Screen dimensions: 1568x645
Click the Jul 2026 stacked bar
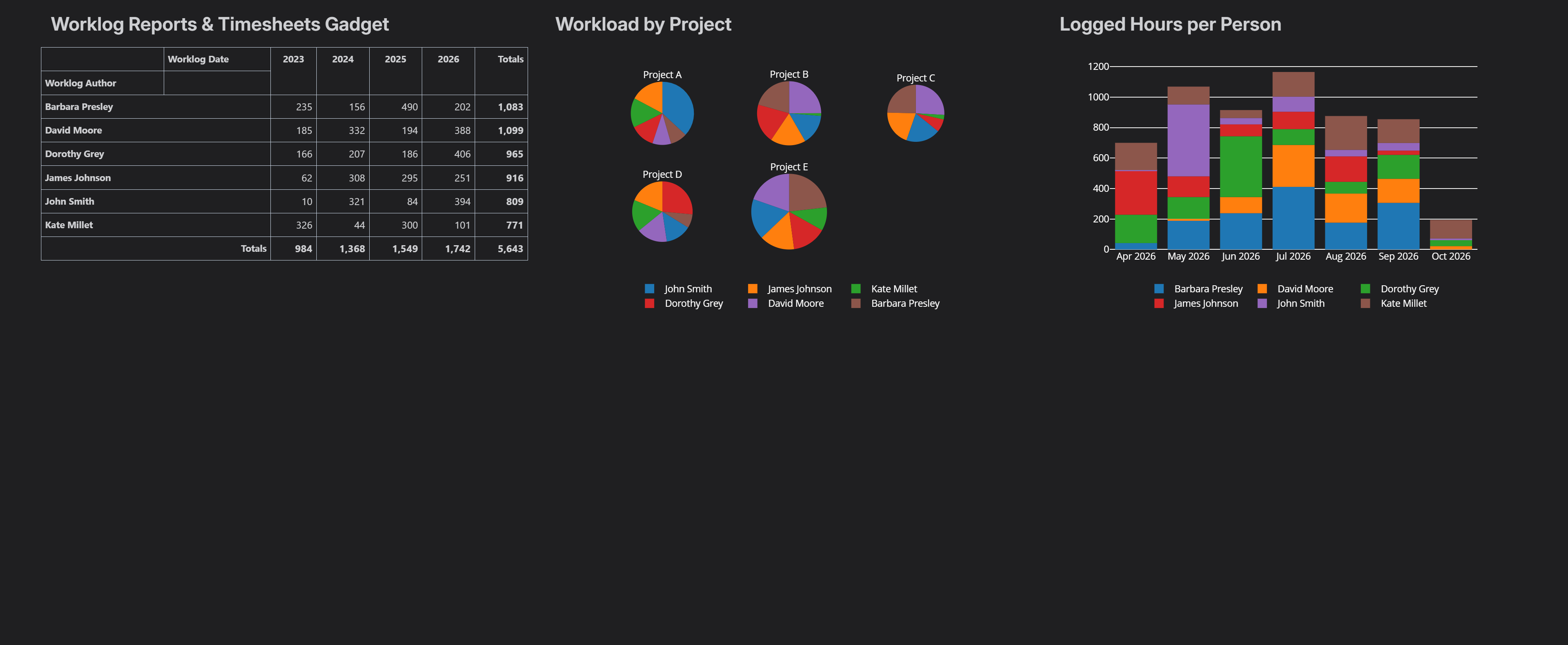[x=1293, y=161]
